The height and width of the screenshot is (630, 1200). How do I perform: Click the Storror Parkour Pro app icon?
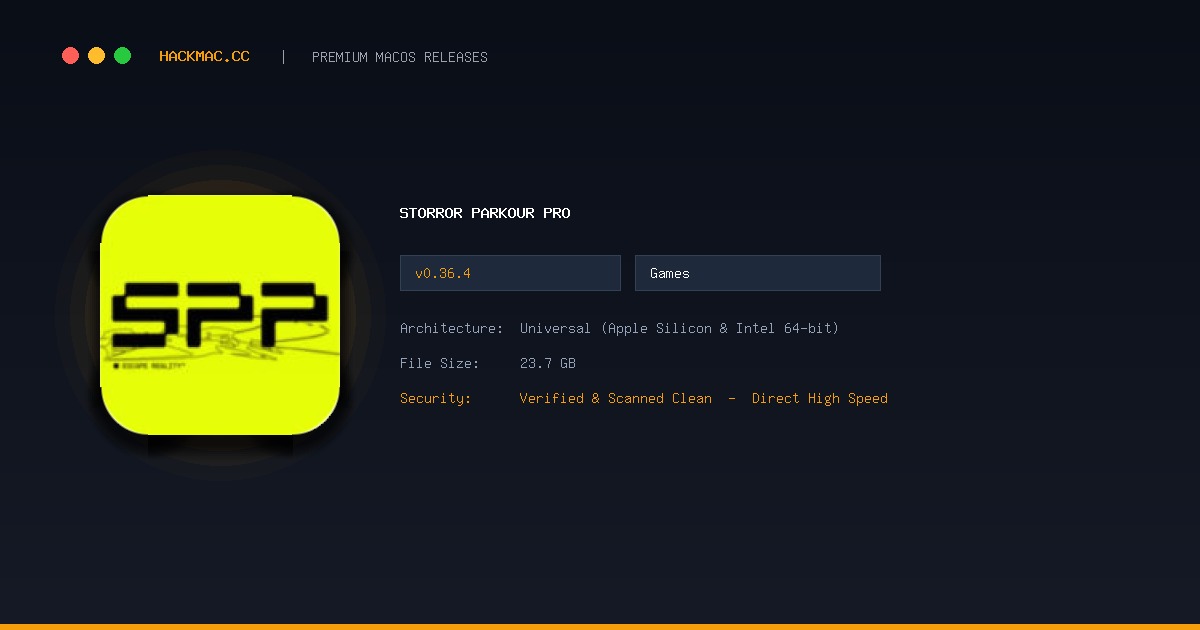pos(220,315)
